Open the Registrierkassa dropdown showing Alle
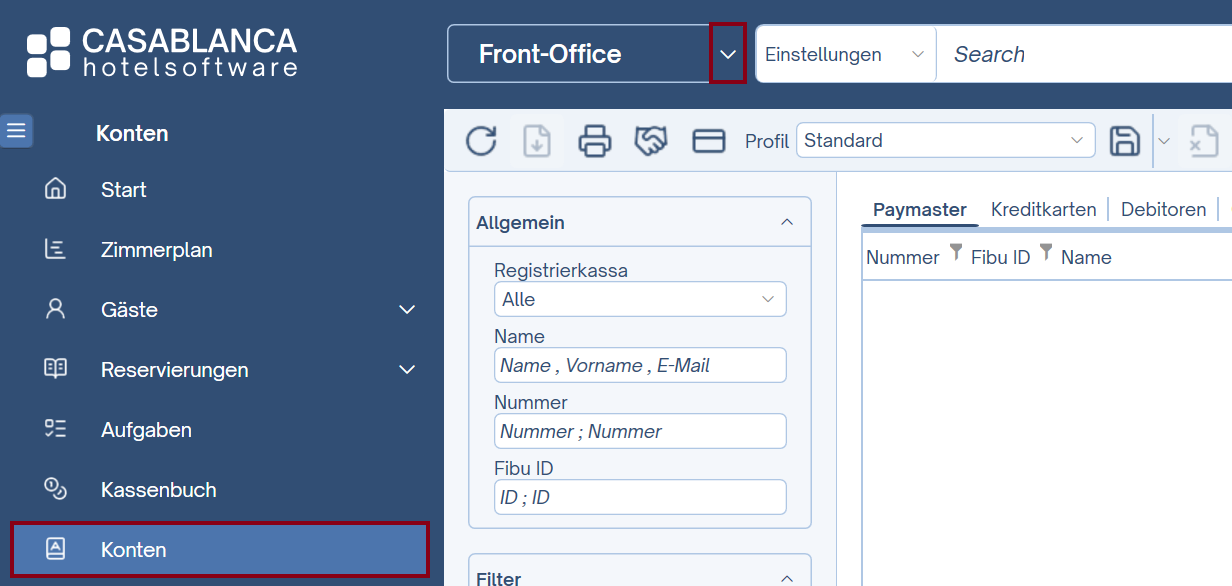The image size is (1232, 586). tap(640, 298)
